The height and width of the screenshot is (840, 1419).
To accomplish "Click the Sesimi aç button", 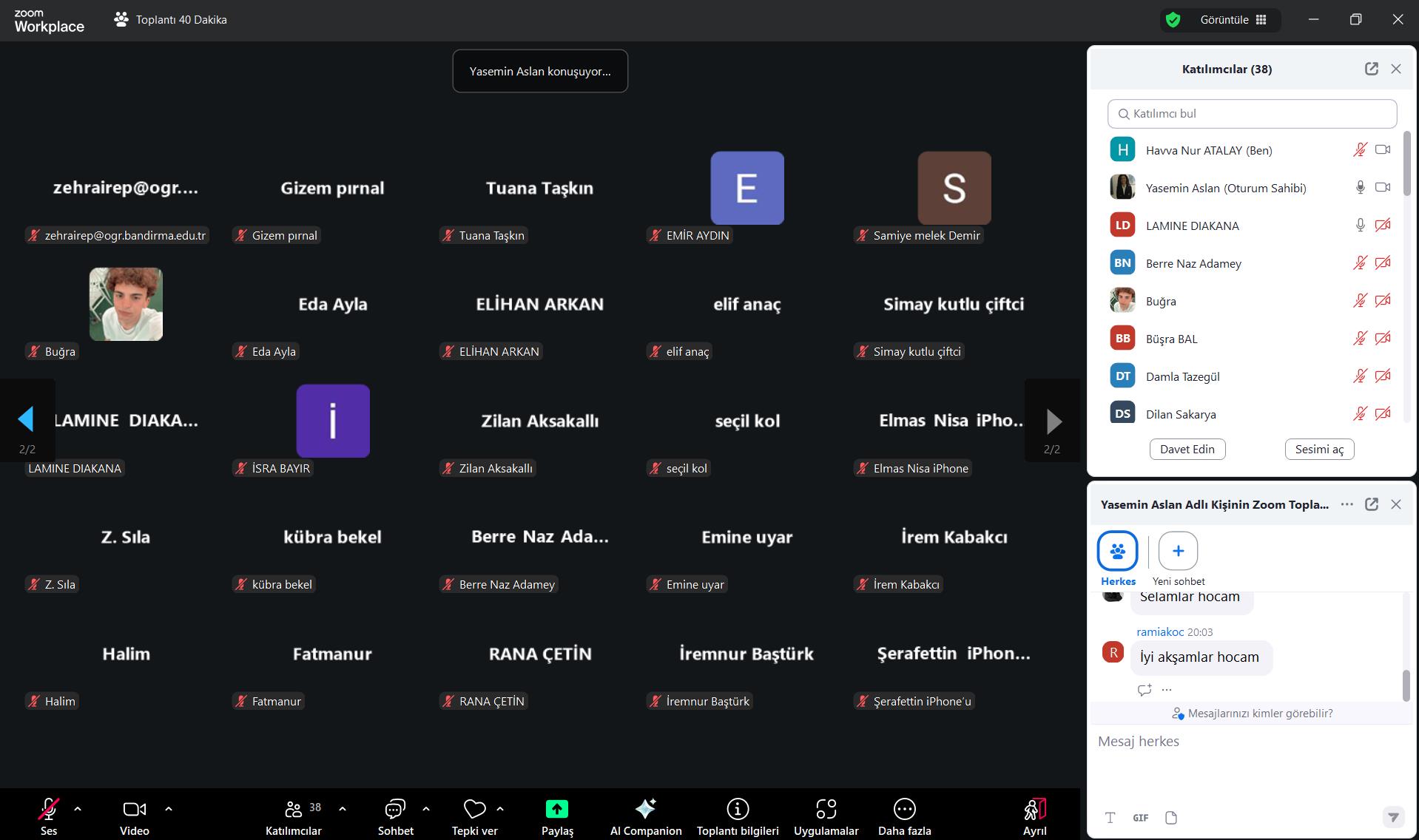I will [x=1319, y=449].
